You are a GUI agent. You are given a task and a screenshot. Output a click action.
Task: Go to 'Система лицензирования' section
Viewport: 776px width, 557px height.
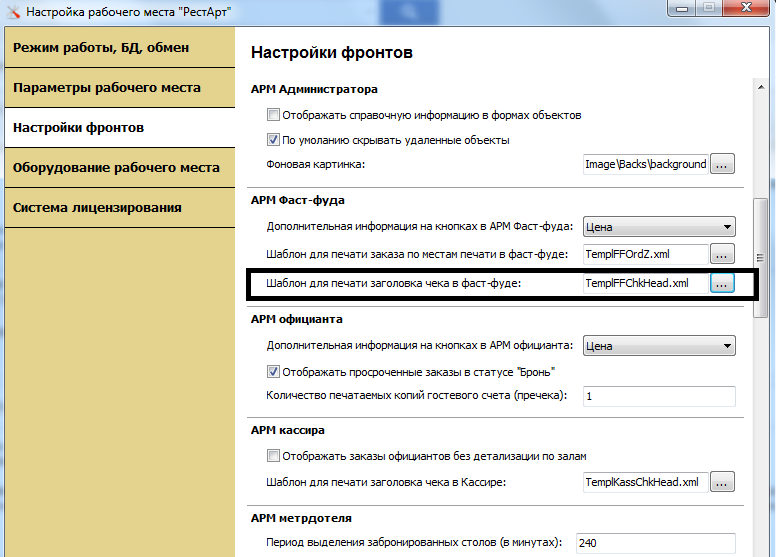click(x=119, y=208)
